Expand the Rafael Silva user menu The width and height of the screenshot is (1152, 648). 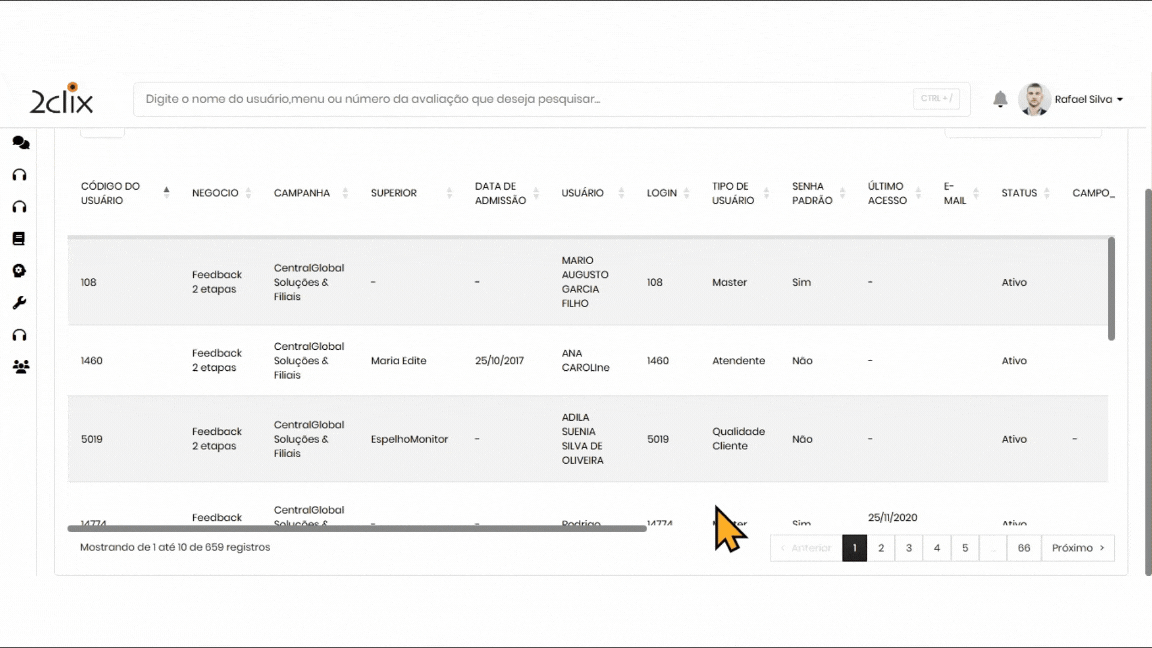point(1089,100)
